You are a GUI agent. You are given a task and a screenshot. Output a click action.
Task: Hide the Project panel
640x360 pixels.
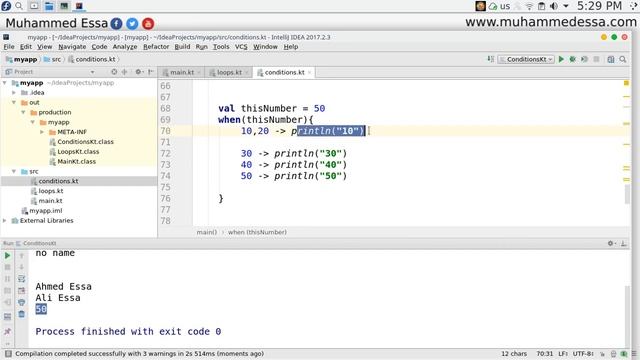[151, 72]
